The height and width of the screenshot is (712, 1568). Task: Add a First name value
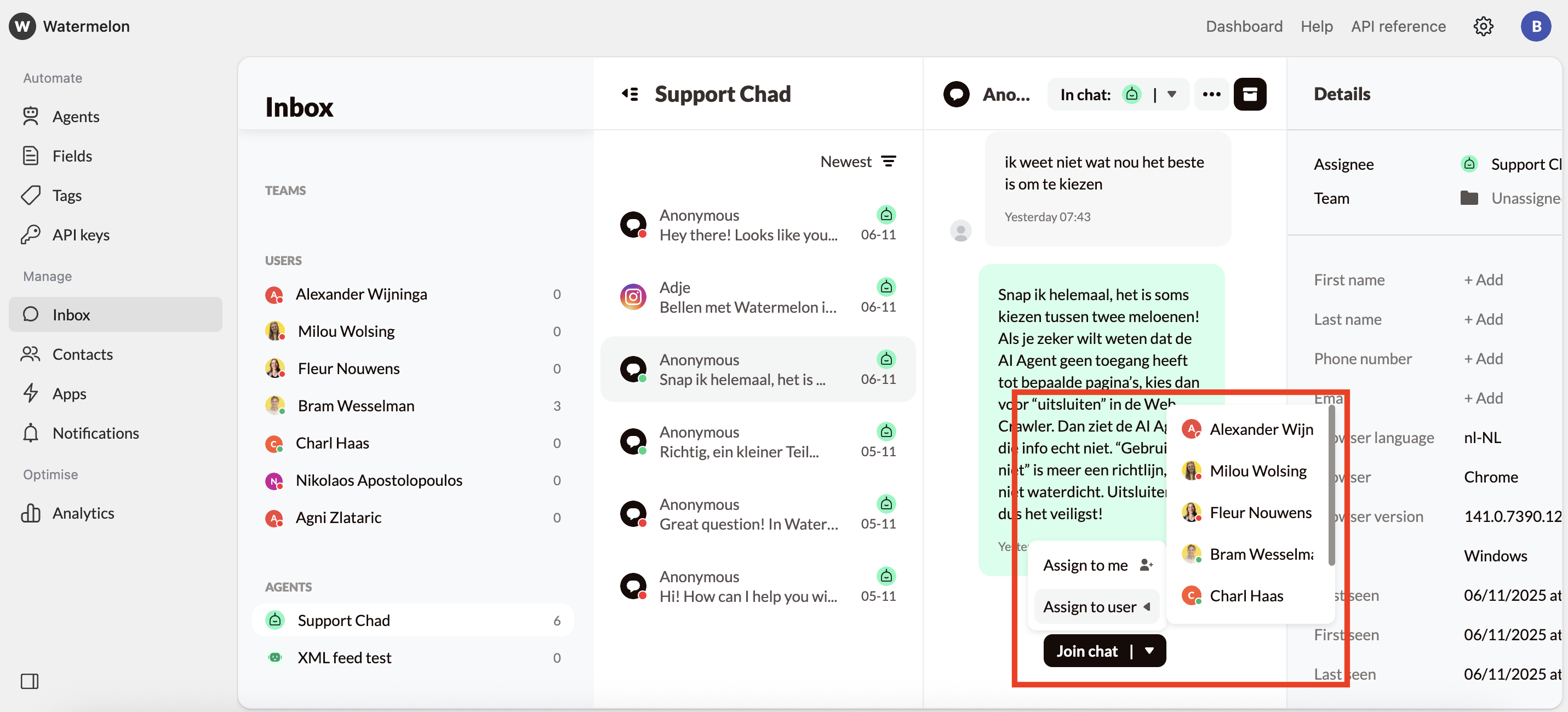tap(1483, 280)
